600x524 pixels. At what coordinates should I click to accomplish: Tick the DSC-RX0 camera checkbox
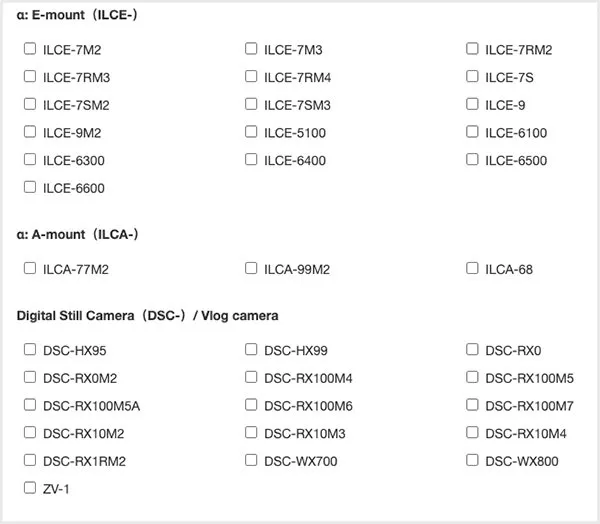coord(472,350)
